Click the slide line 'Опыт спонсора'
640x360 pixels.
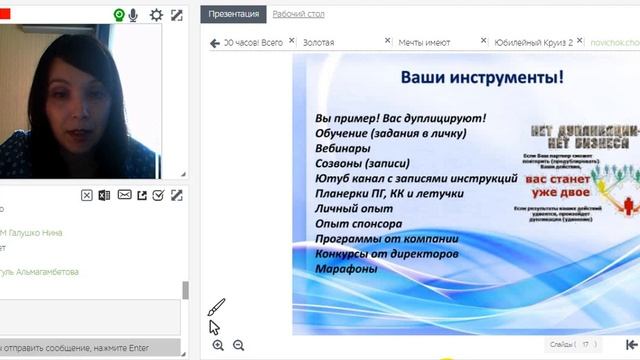click(x=358, y=224)
